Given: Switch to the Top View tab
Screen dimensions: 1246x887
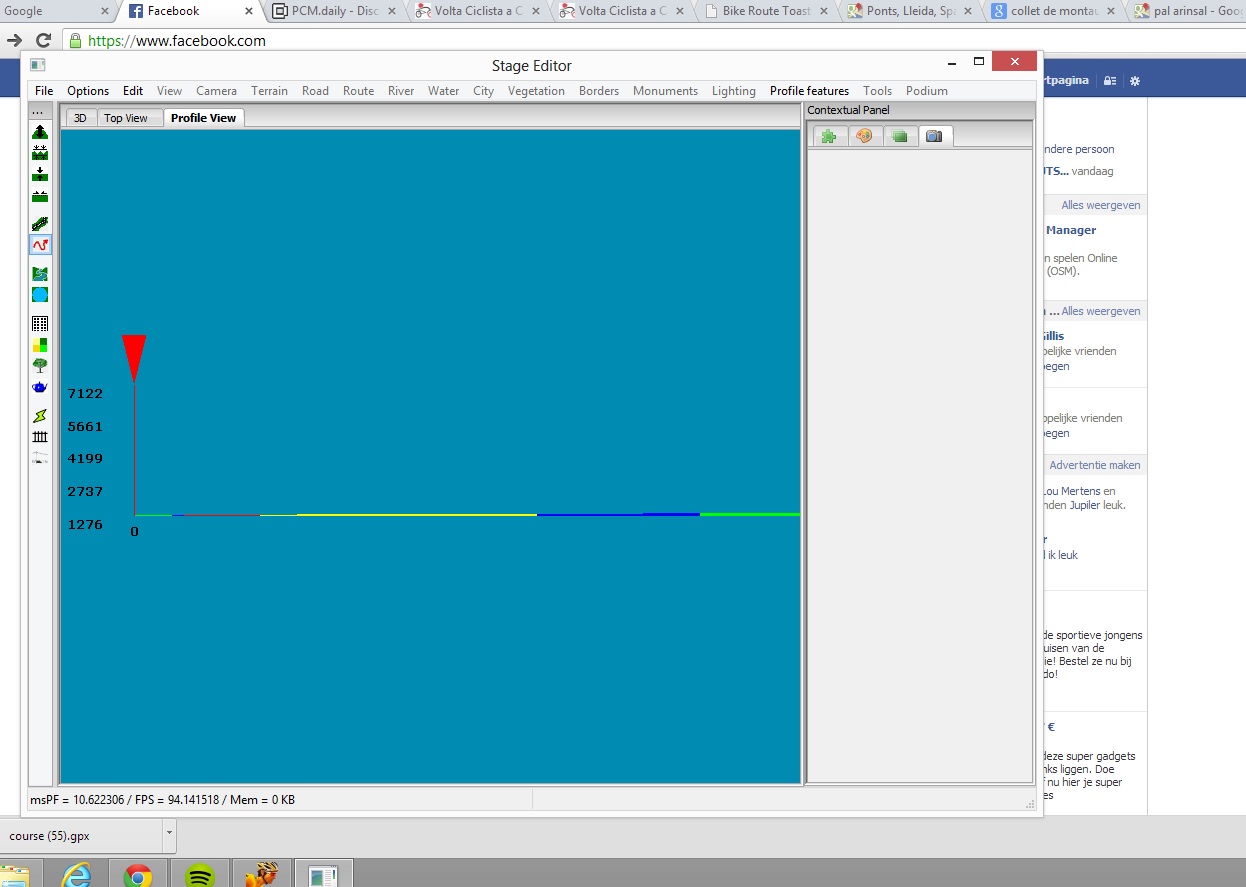Looking at the screenshot, I should click(125, 118).
